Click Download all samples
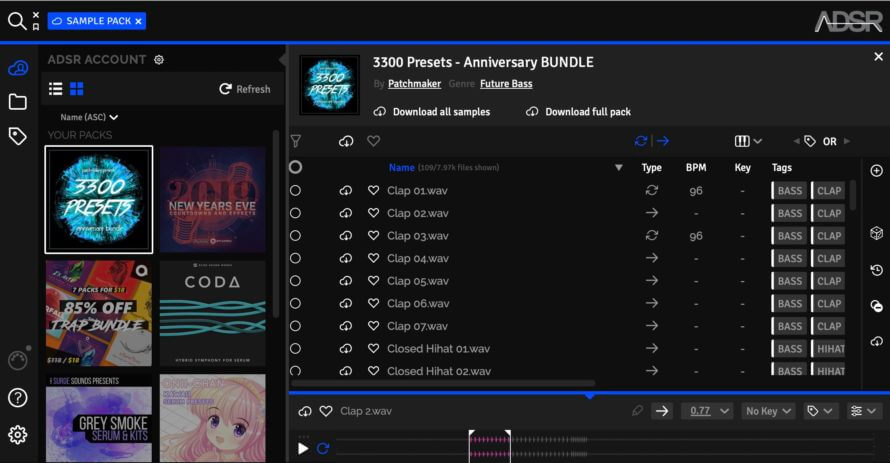The height and width of the screenshot is (463, 890). tap(432, 112)
